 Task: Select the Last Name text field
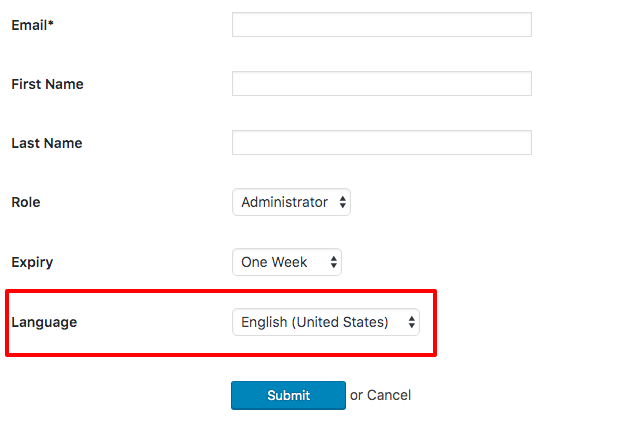pyautogui.click(x=381, y=143)
